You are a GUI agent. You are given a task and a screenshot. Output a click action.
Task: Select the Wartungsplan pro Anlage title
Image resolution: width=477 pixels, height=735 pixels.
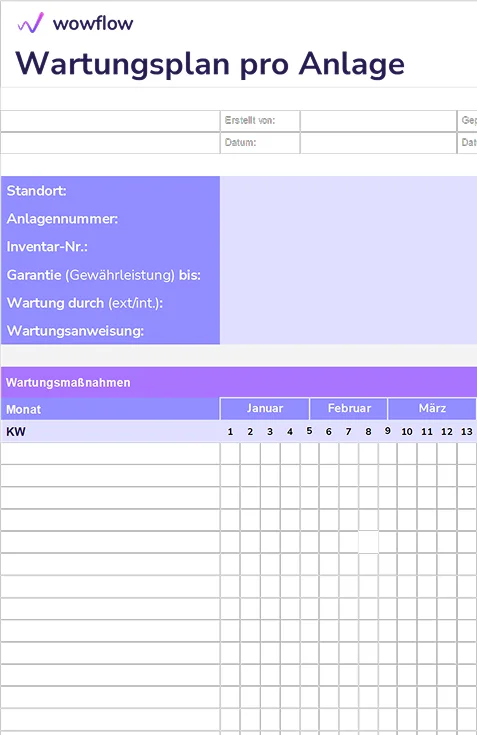point(210,64)
